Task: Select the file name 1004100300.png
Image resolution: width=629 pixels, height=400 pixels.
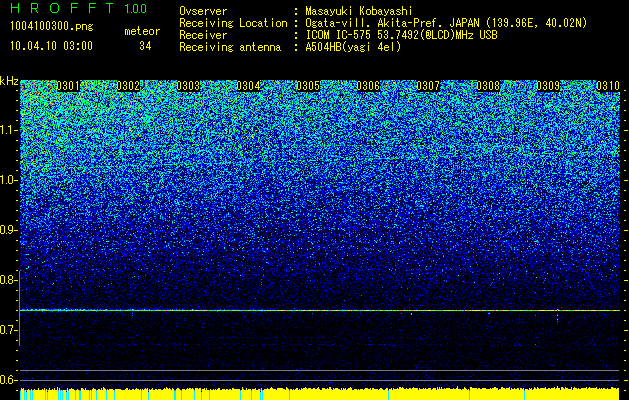Action: click(x=52, y=27)
